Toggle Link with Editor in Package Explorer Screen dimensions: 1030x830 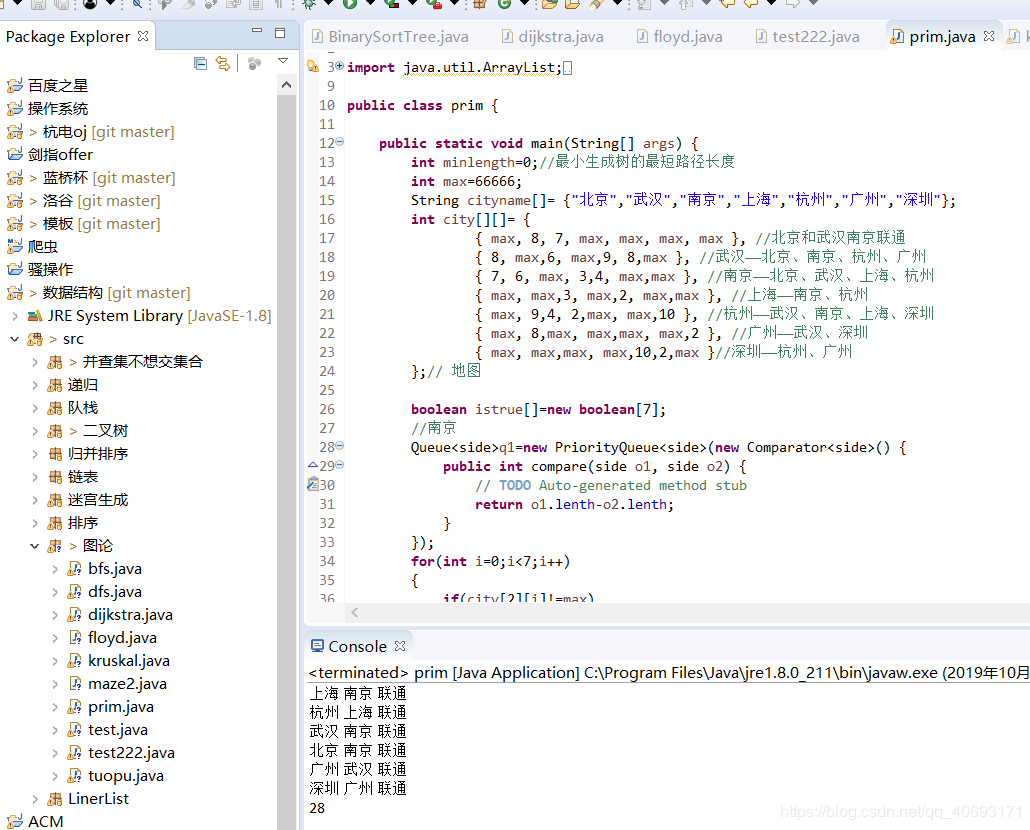pyautogui.click(x=223, y=63)
